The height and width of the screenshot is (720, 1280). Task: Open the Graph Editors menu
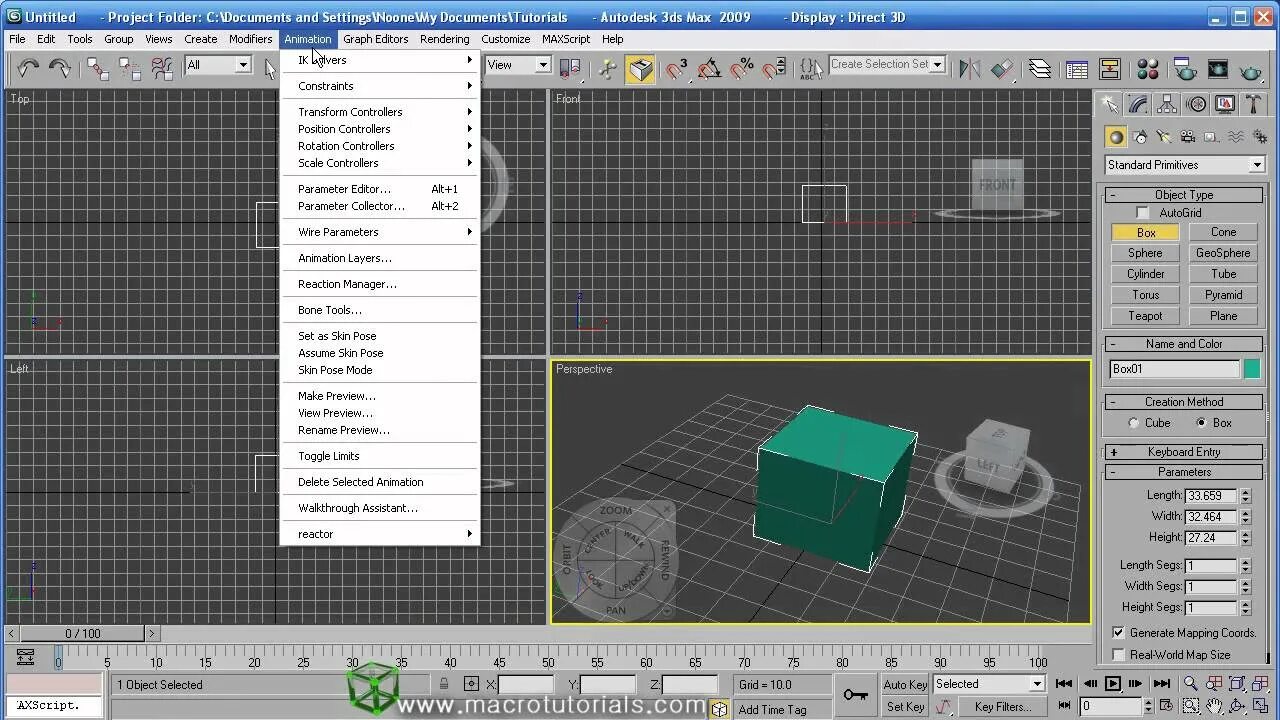point(375,39)
